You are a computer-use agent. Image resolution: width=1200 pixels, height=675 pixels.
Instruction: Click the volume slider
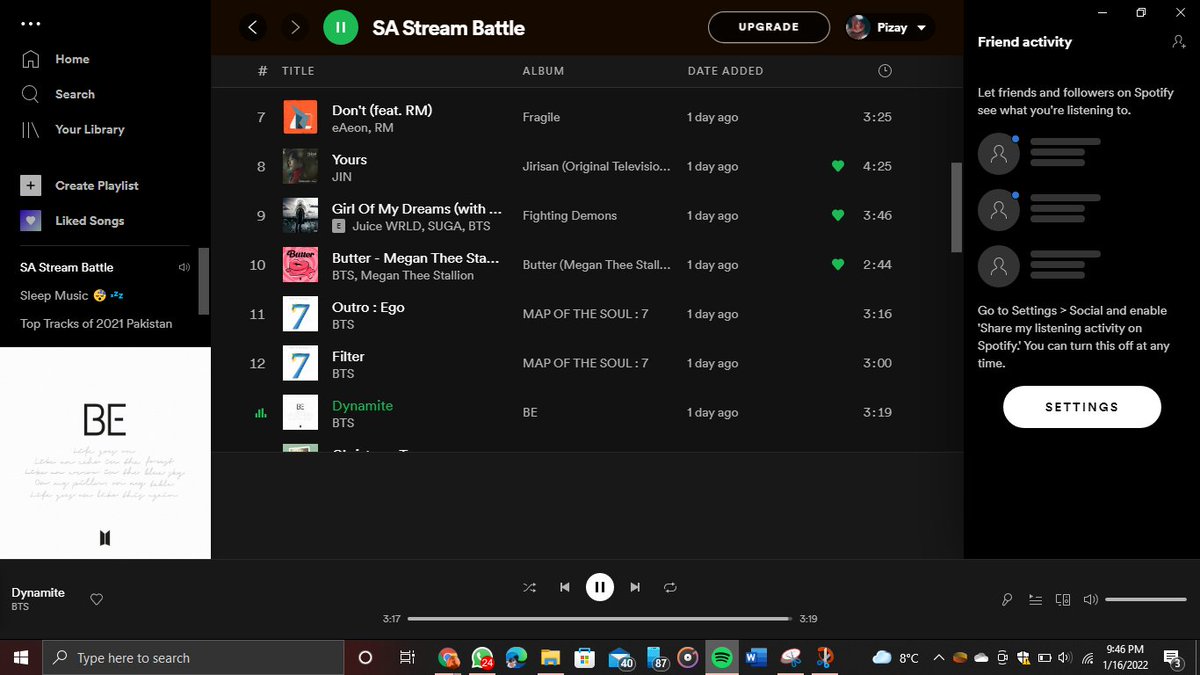tap(1146, 599)
